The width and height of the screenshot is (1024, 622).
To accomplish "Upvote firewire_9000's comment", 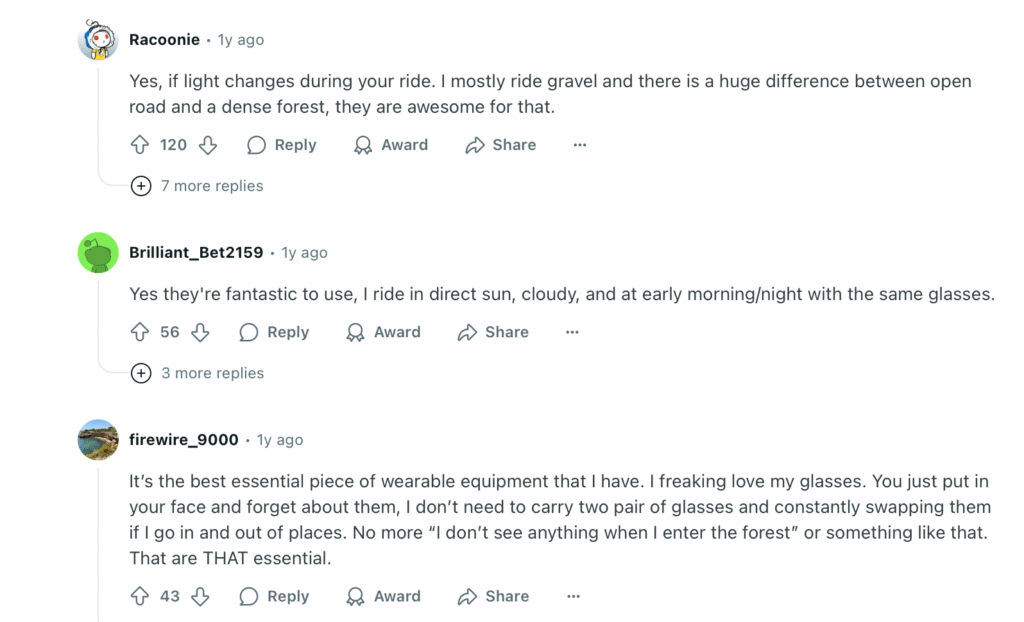I will coord(140,596).
